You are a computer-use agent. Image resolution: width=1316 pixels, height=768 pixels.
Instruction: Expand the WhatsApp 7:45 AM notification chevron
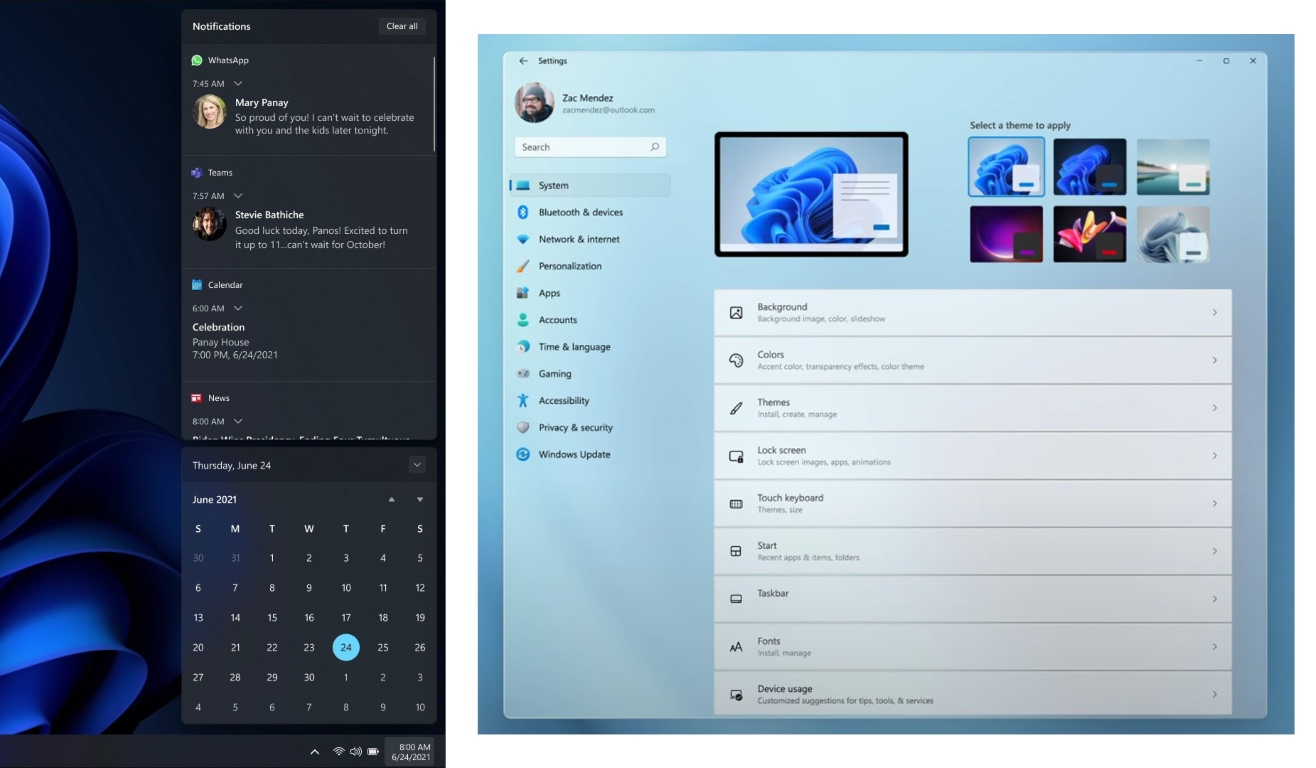pyautogui.click(x=238, y=83)
